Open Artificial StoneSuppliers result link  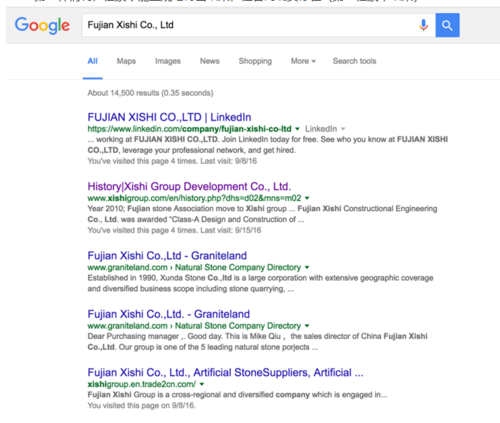point(225,372)
